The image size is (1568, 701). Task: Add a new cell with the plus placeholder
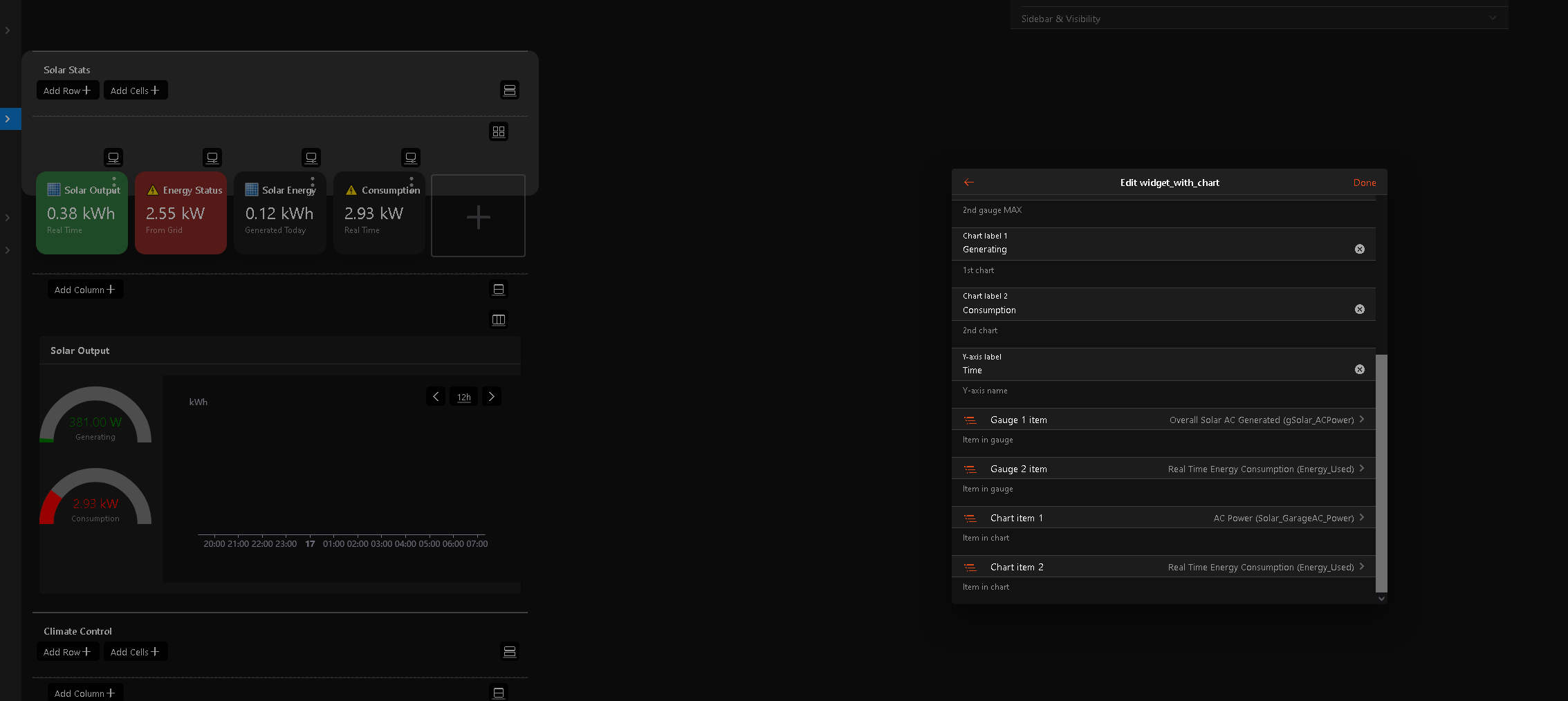tap(478, 216)
